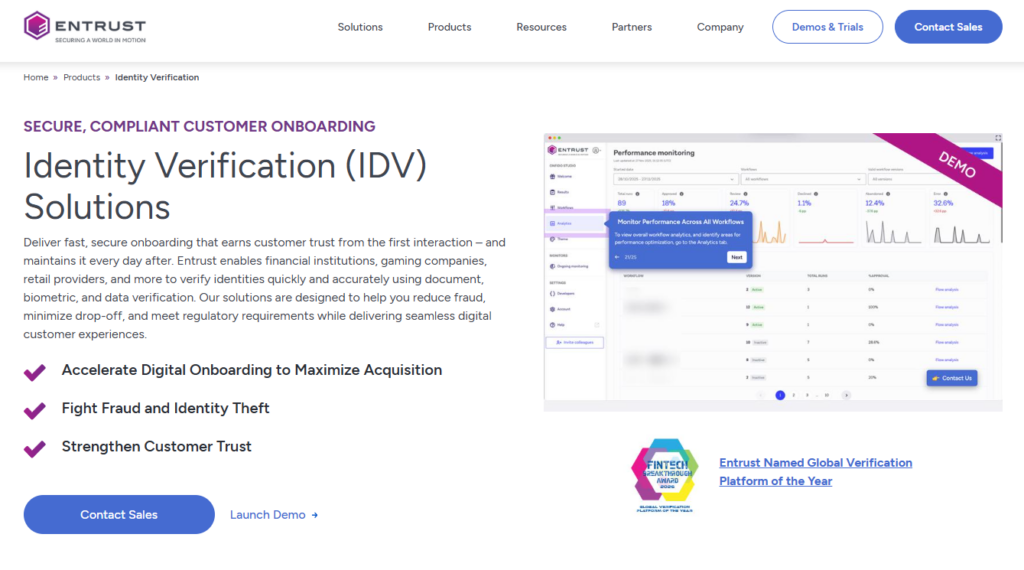The image size is (1024, 570).
Task: Open Ongoing monitoring in demo sidebar
Action: [569, 266]
